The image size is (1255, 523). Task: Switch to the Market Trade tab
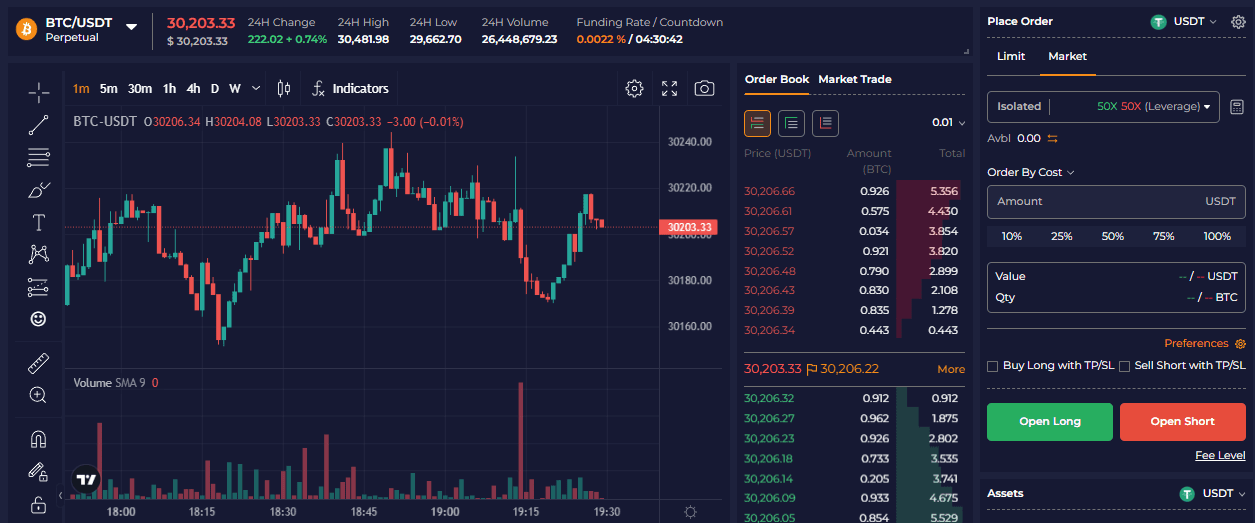coord(854,79)
